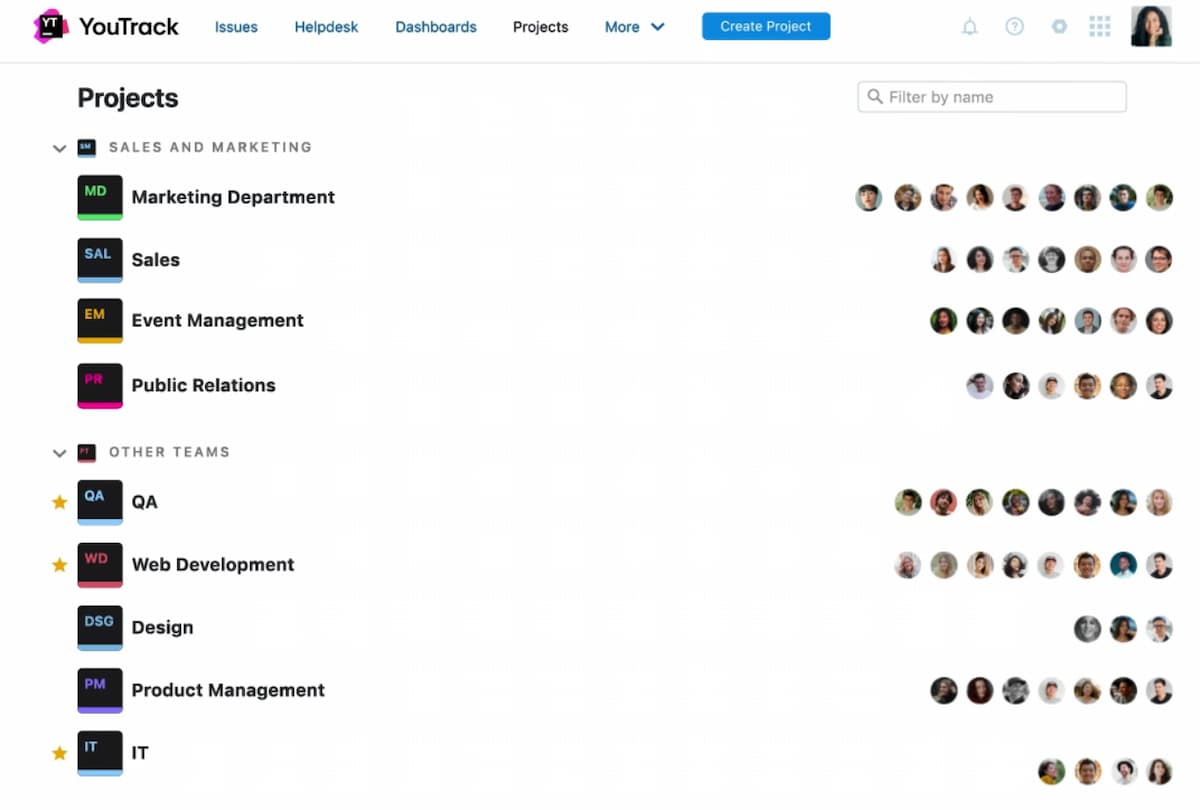Image resolution: width=1200 pixels, height=810 pixels.
Task: Open the notifications bell
Action: pyautogui.click(x=969, y=27)
